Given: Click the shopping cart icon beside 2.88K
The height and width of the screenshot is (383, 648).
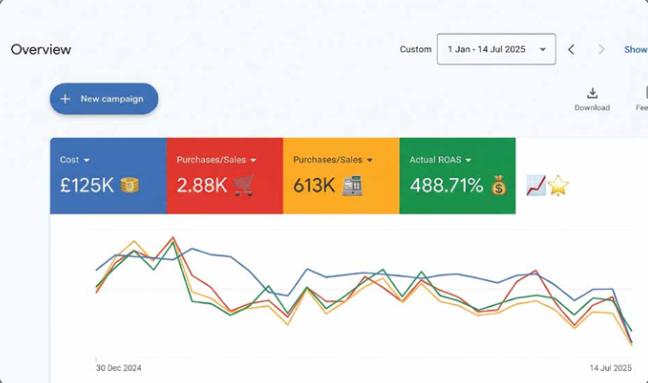Looking at the screenshot, I should [x=244, y=185].
